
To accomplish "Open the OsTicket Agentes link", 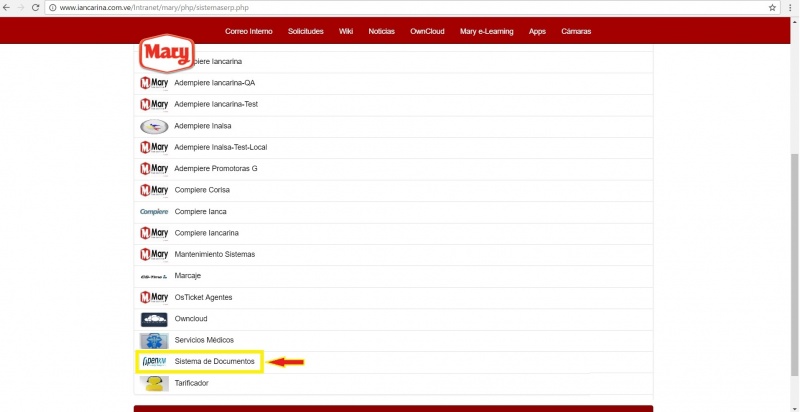I will pos(204,297).
